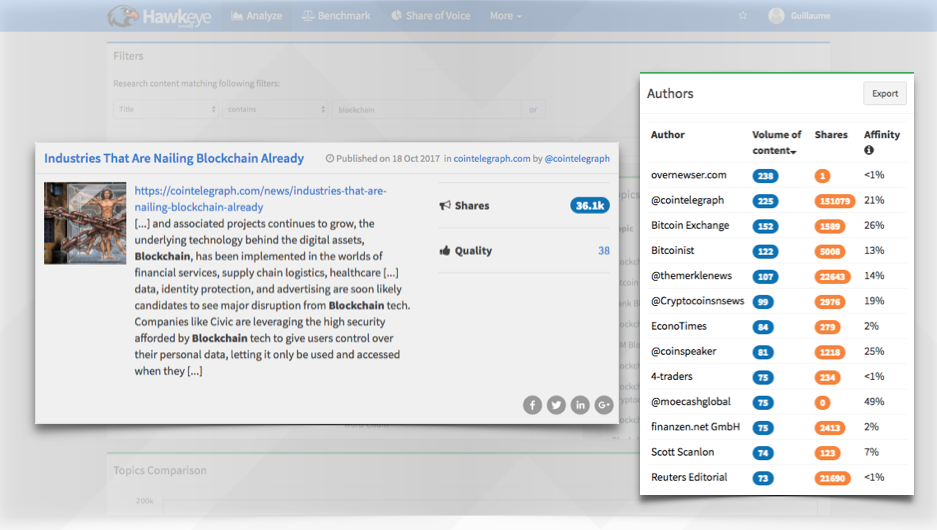Click the Quality thumbs-up icon

point(445,250)
